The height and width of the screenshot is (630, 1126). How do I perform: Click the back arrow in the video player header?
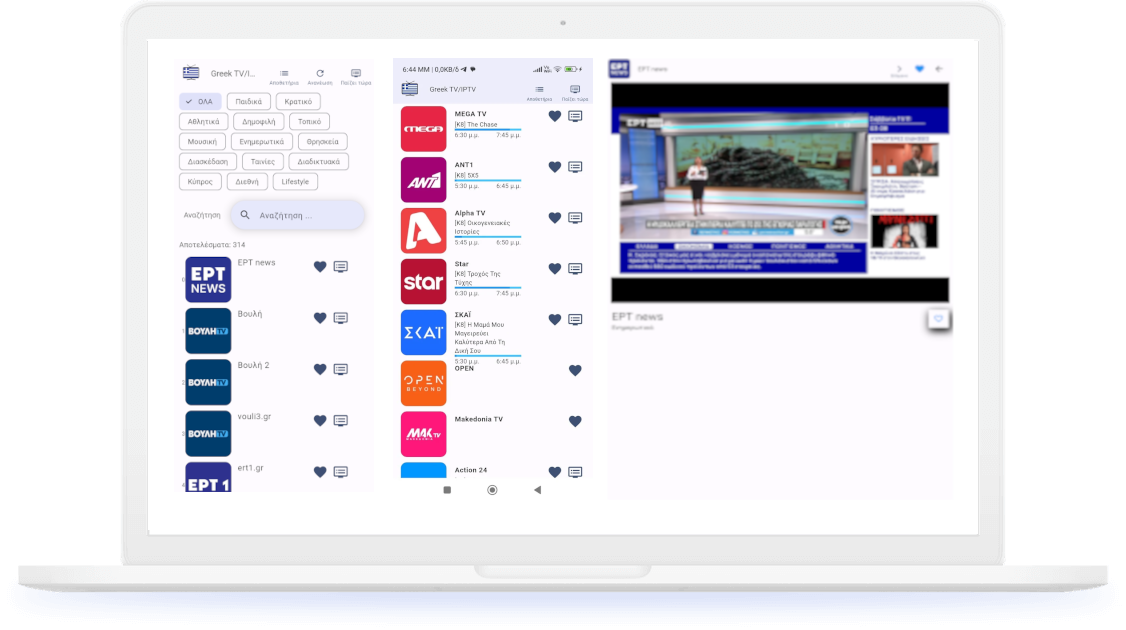pyautogui.click(x=940, y=69)
